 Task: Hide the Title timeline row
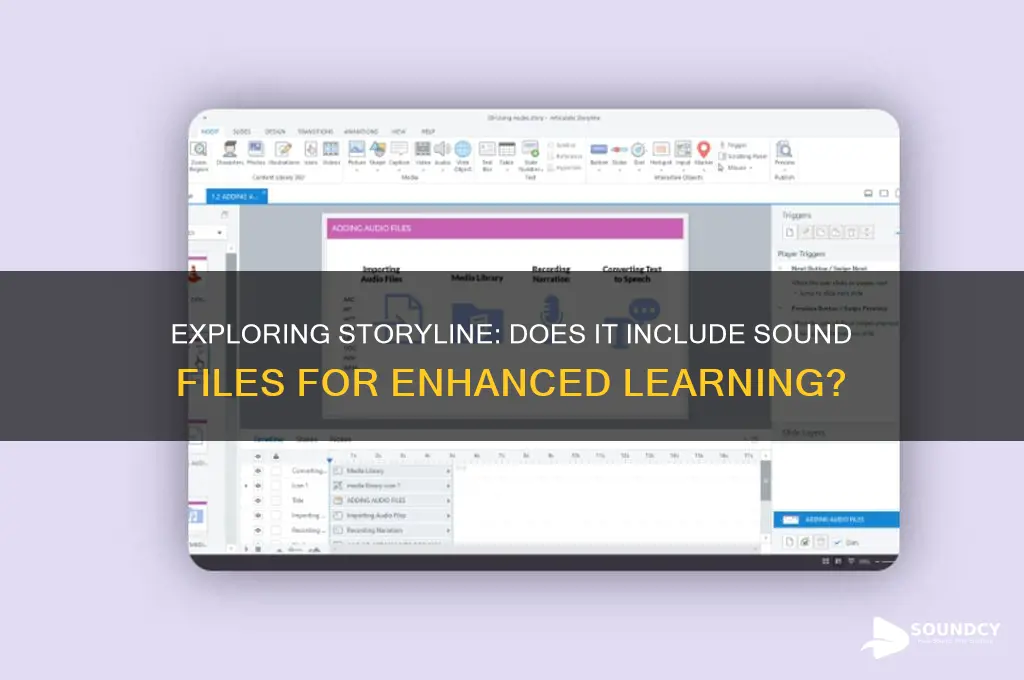tap(258, 500)
